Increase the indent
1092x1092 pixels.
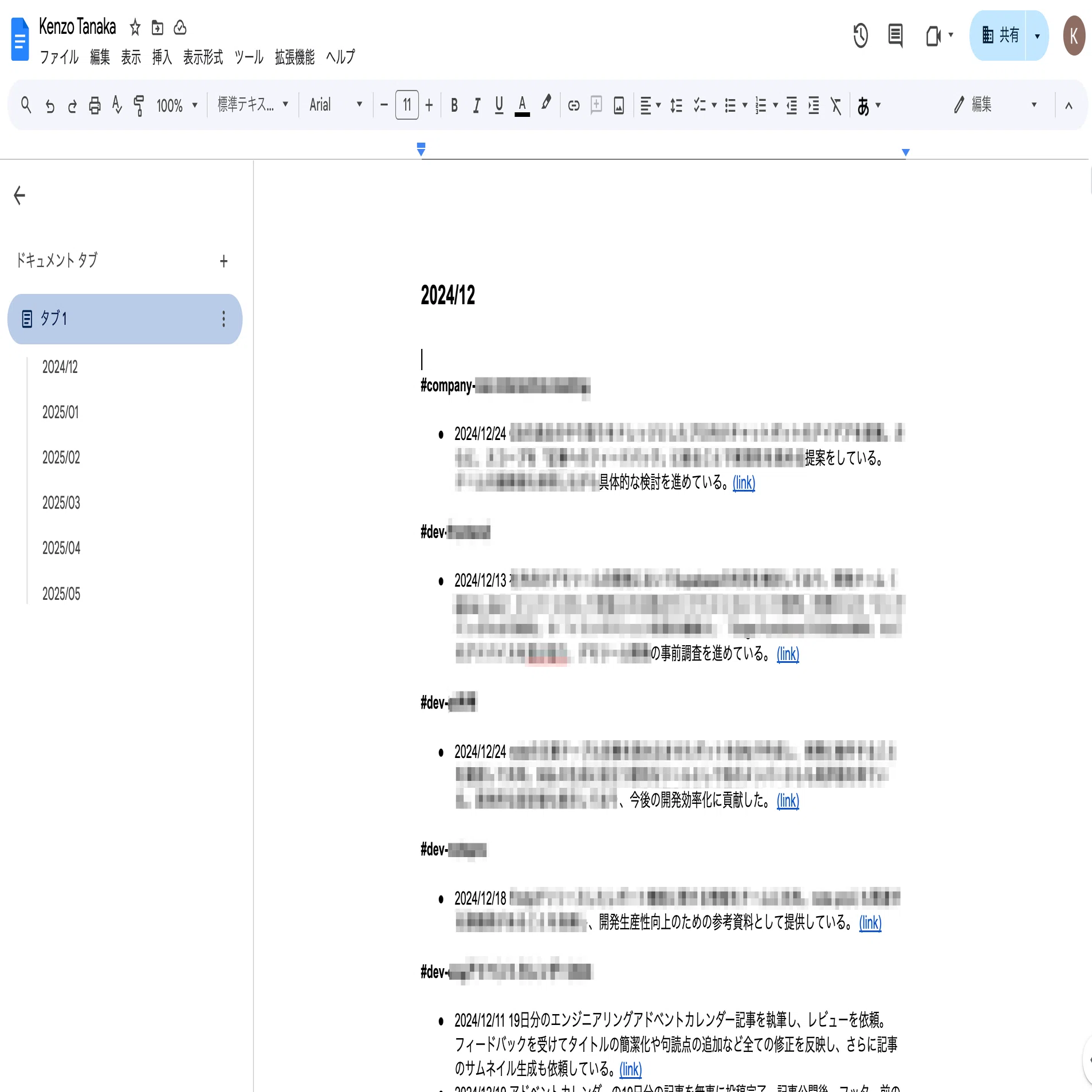(814, 105)
